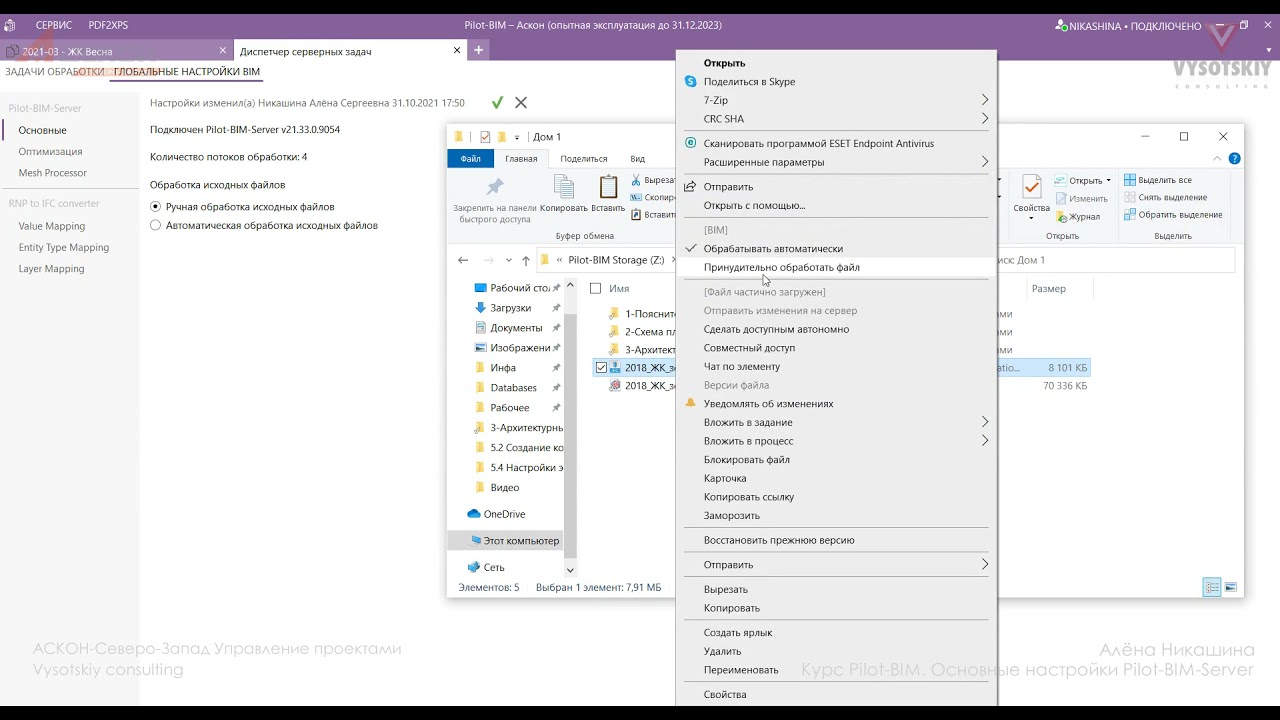The height and width of the screenshot is (720, 1280).
Task: Click Сеть in navigation pane
Action: pos(485,567)
